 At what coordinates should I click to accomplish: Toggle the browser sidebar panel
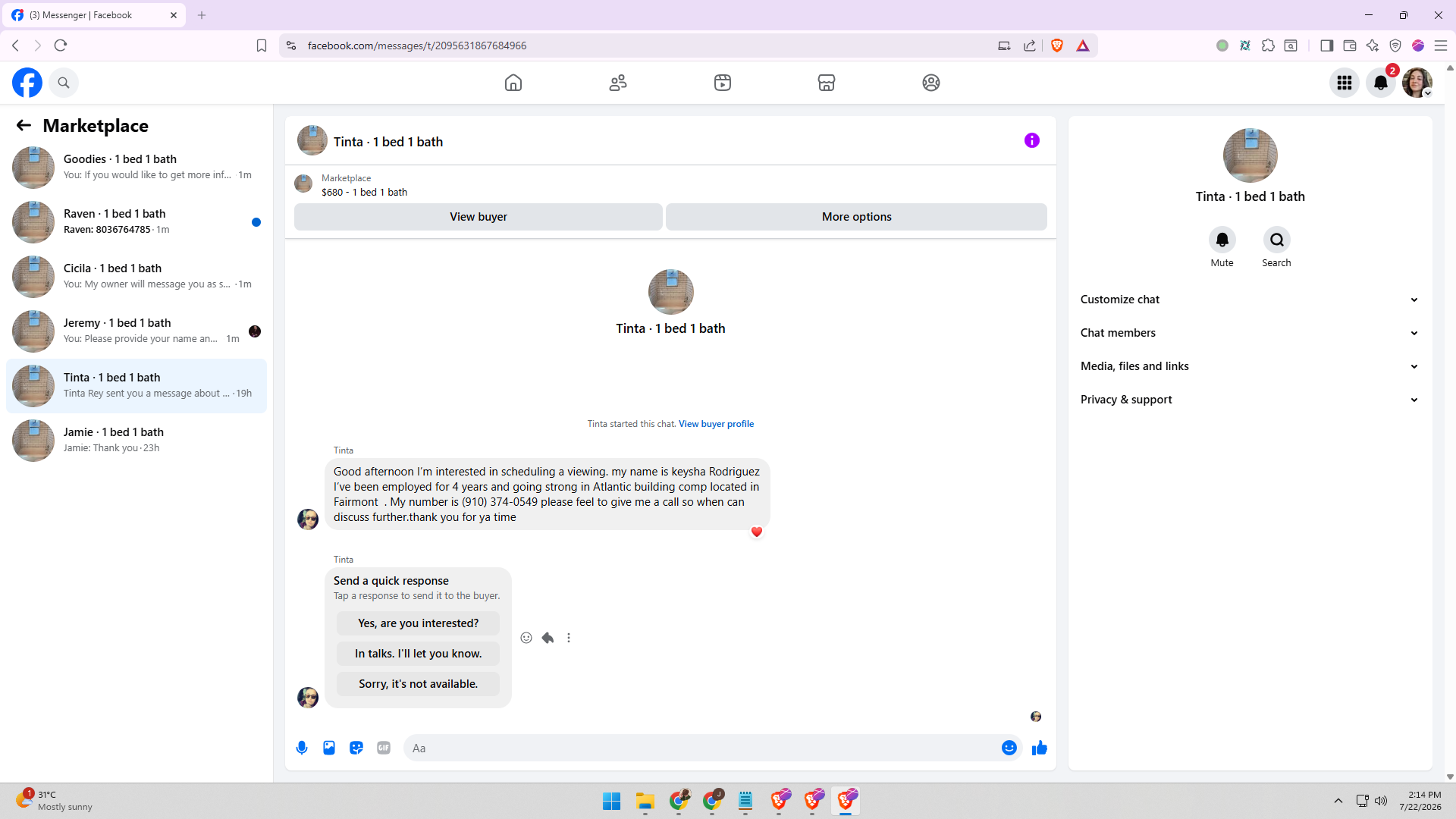1326,45
